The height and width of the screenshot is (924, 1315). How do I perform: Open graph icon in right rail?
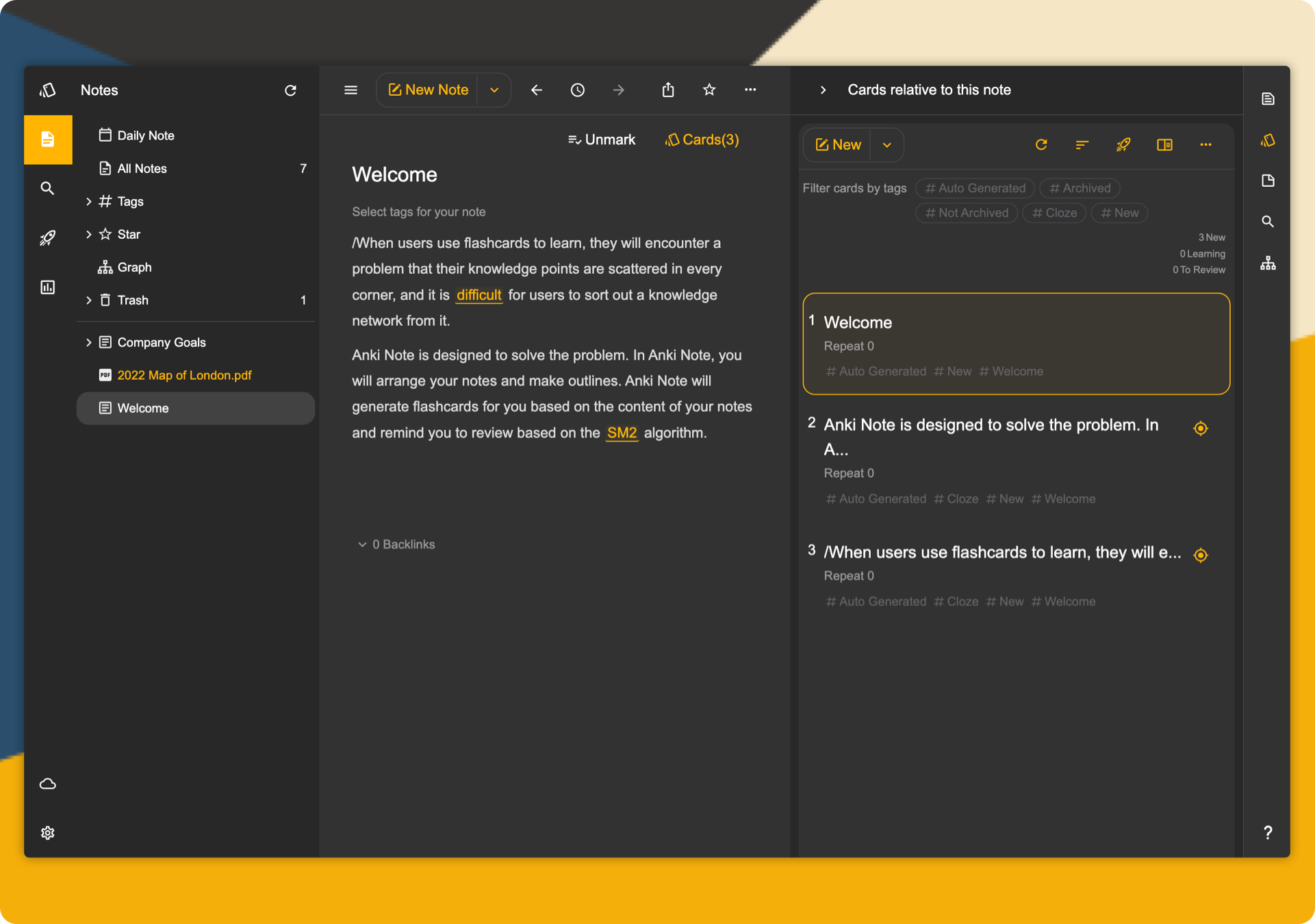(1268, 263)
